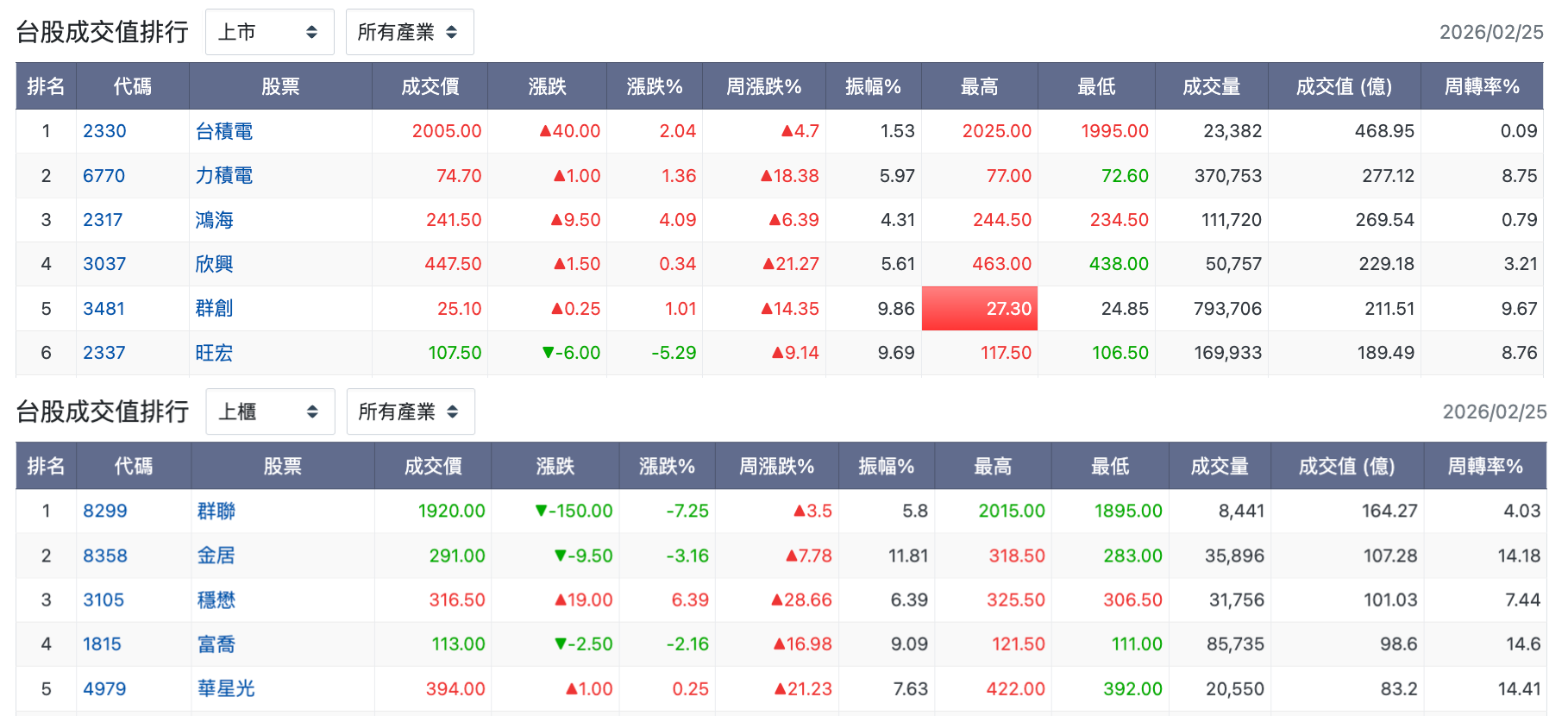Select 鴻海 change percent 4.09
Viewport: 1568px width, 716px height.
678,220
